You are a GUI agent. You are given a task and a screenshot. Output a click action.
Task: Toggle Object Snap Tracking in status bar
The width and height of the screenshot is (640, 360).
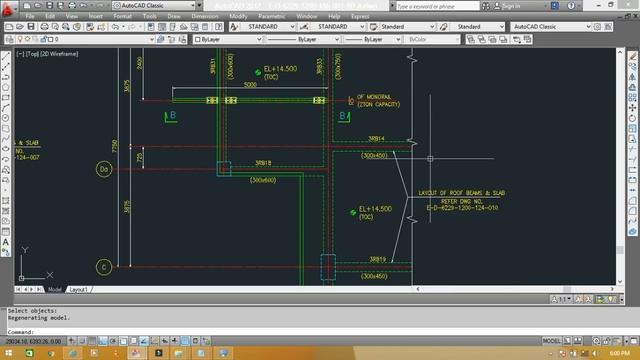(144, 341)
